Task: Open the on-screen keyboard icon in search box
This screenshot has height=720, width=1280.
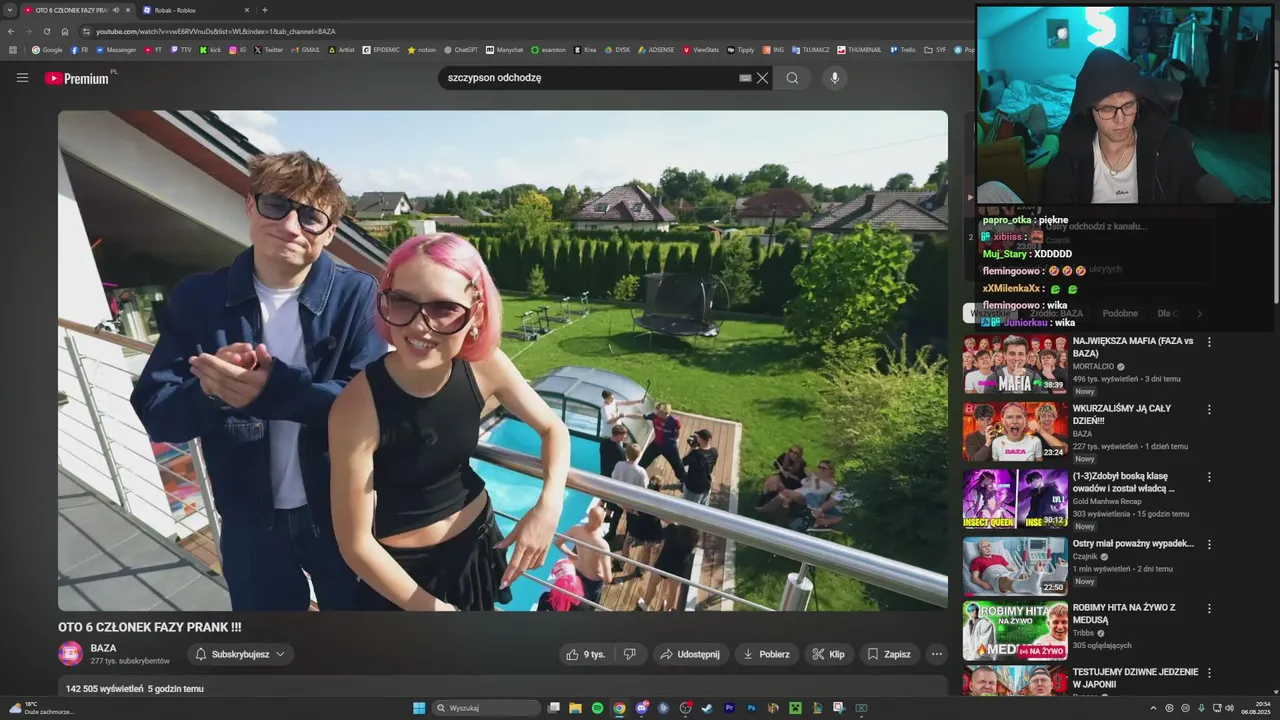Action: [745, 78]
